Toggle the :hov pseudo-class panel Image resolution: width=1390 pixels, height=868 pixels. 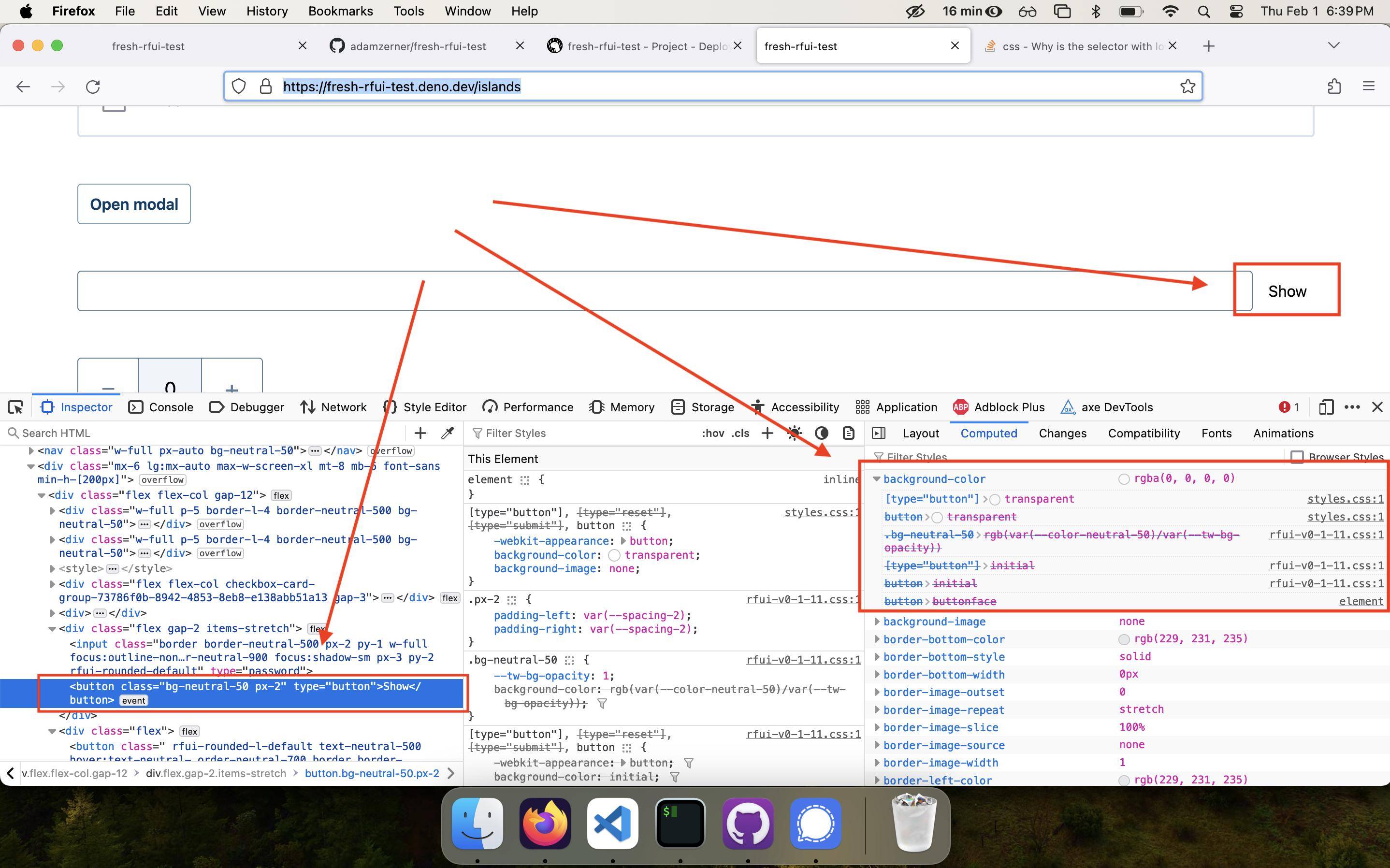click(712, 433)
